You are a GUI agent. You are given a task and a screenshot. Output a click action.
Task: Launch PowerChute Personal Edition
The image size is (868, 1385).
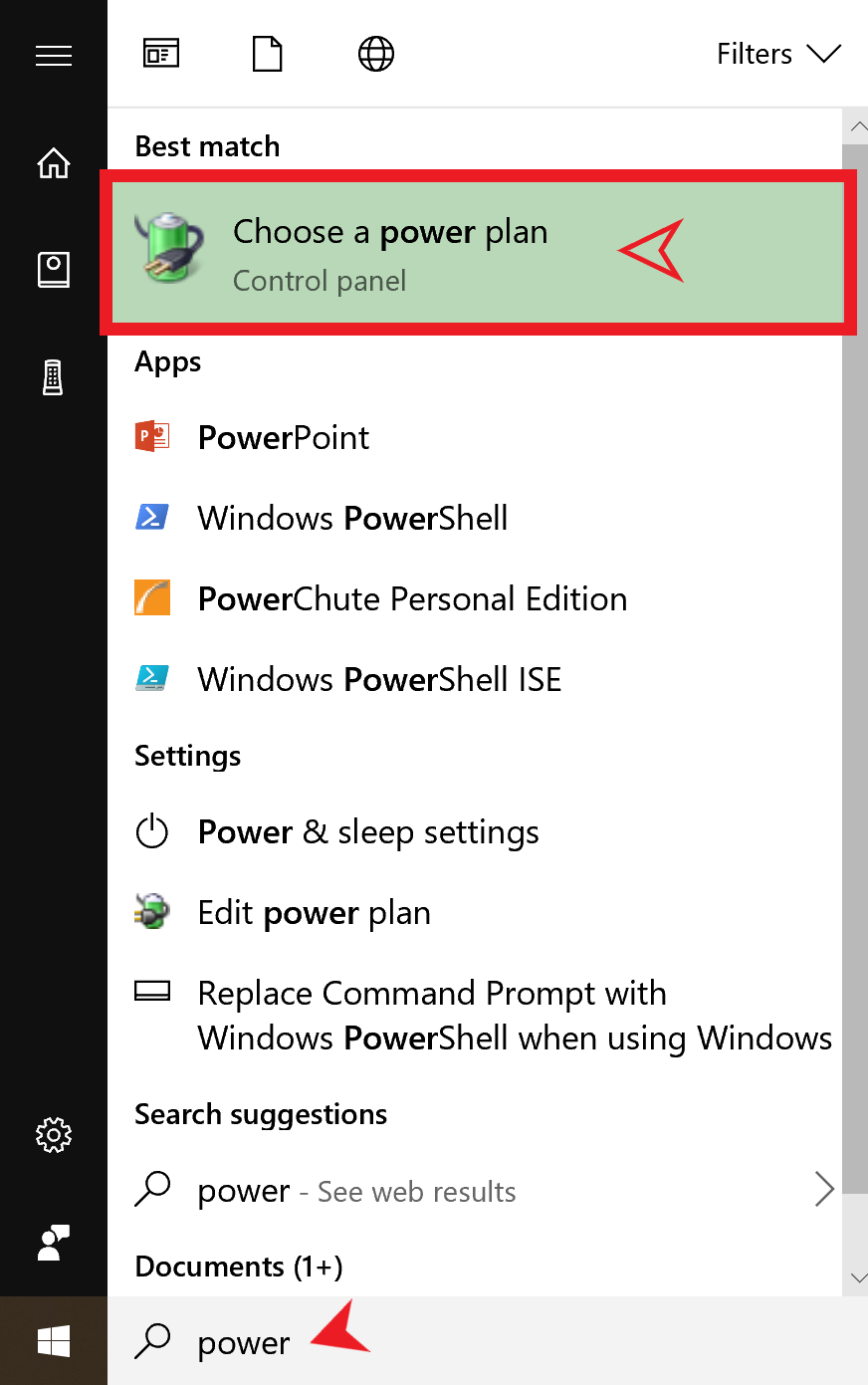tap(412, 599)
